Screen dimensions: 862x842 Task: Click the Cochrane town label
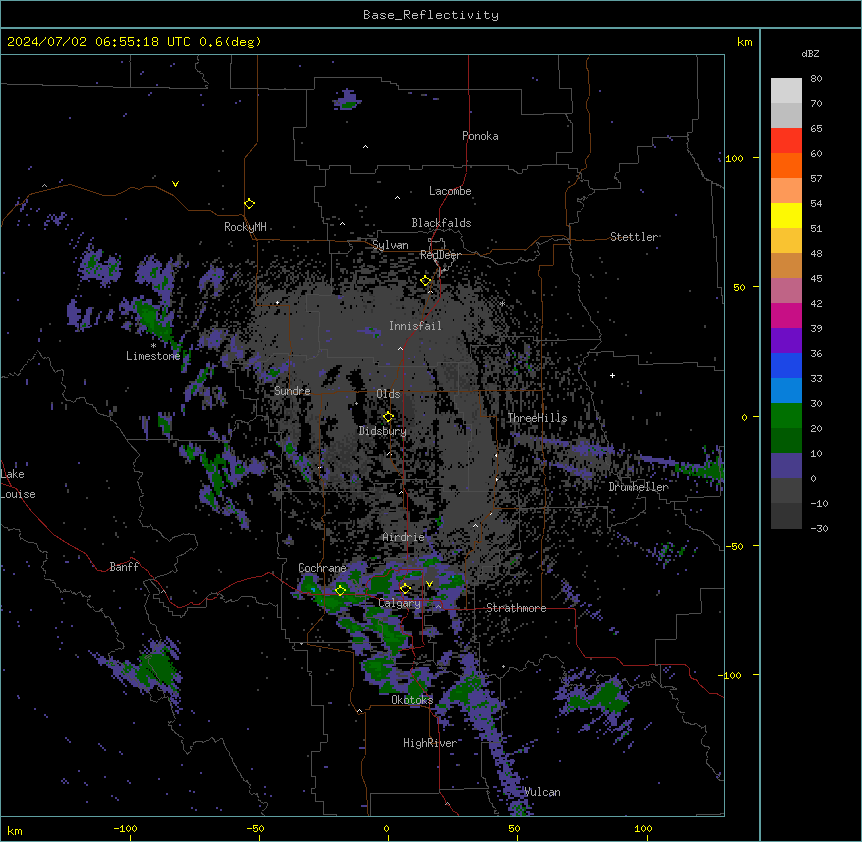pos(322,568)
